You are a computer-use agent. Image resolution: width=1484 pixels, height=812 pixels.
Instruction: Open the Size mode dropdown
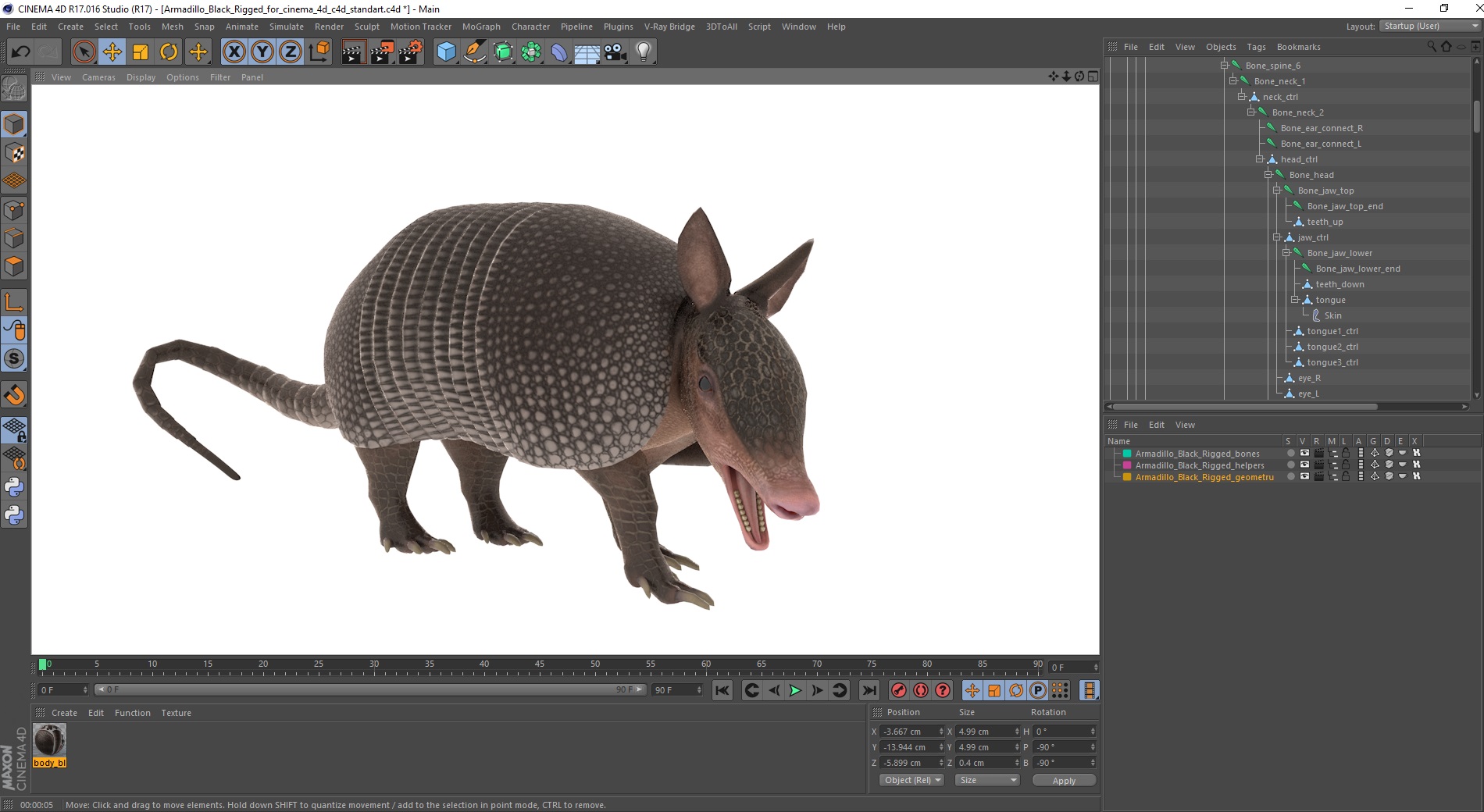[987, 780]
